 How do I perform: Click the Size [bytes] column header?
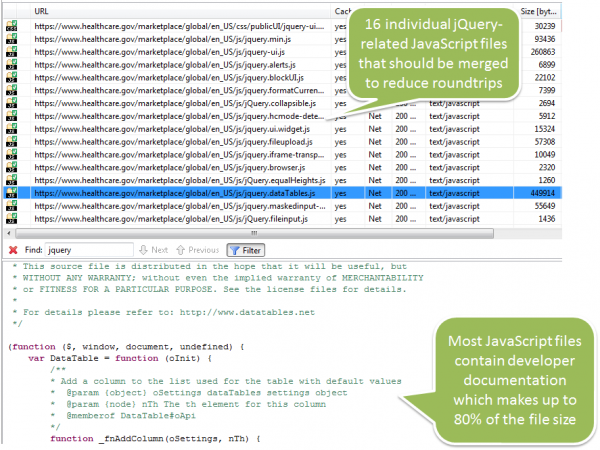click(x=538, y=11)
